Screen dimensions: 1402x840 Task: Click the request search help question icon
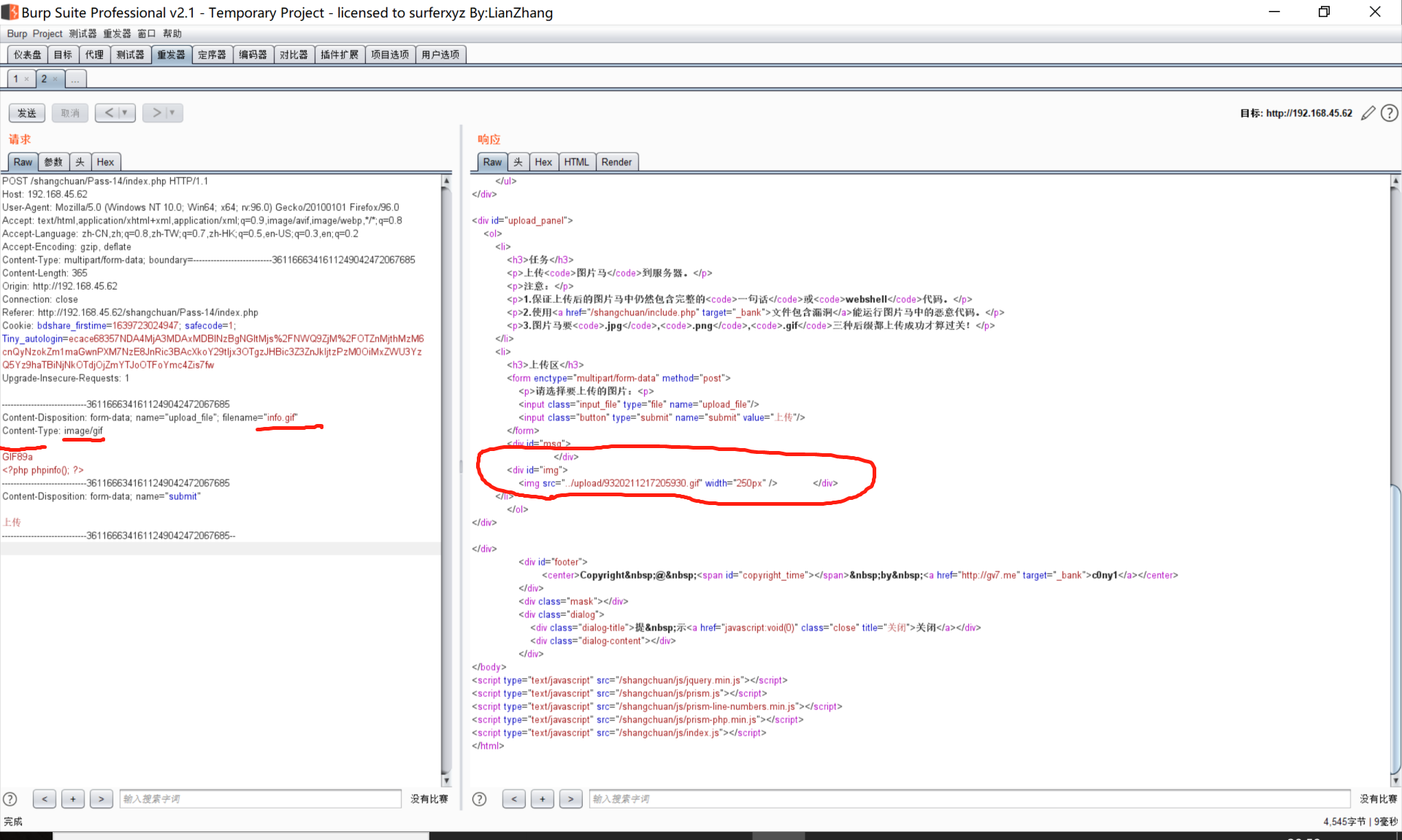click(10, 799)
